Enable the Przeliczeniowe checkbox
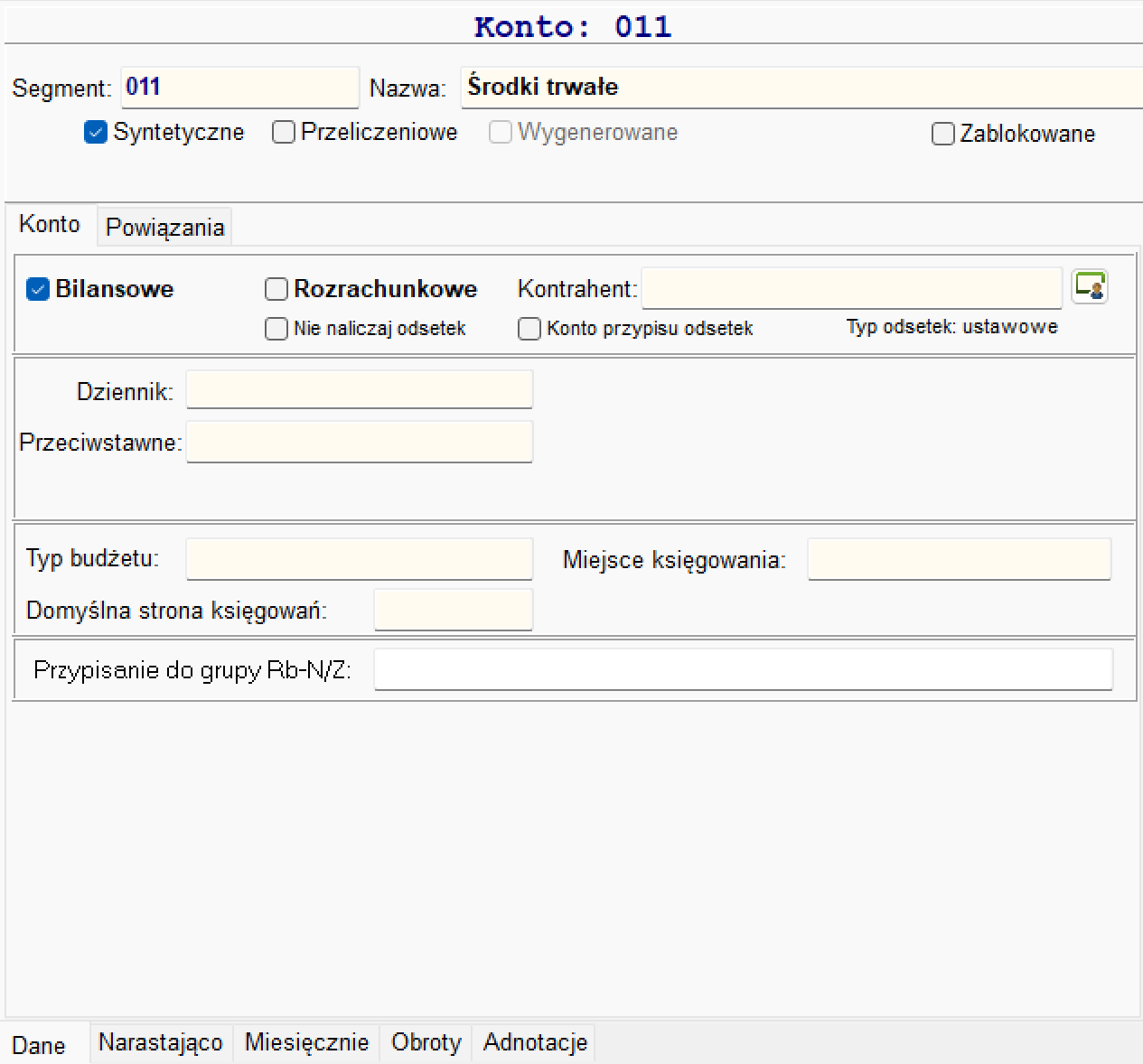 [x=284, y=132]
